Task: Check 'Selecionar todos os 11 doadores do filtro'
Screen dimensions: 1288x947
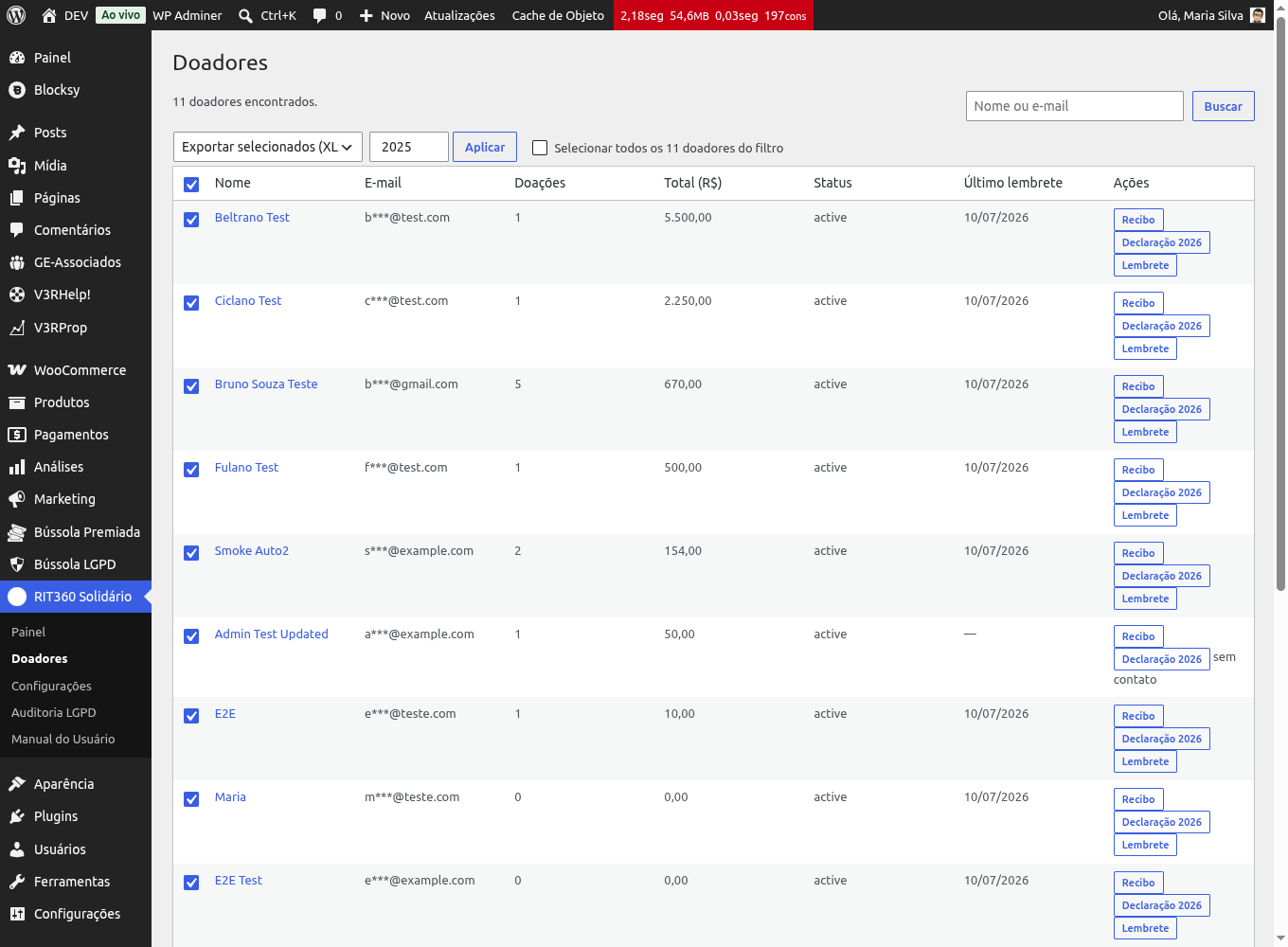Action: (x=540, y=148)
